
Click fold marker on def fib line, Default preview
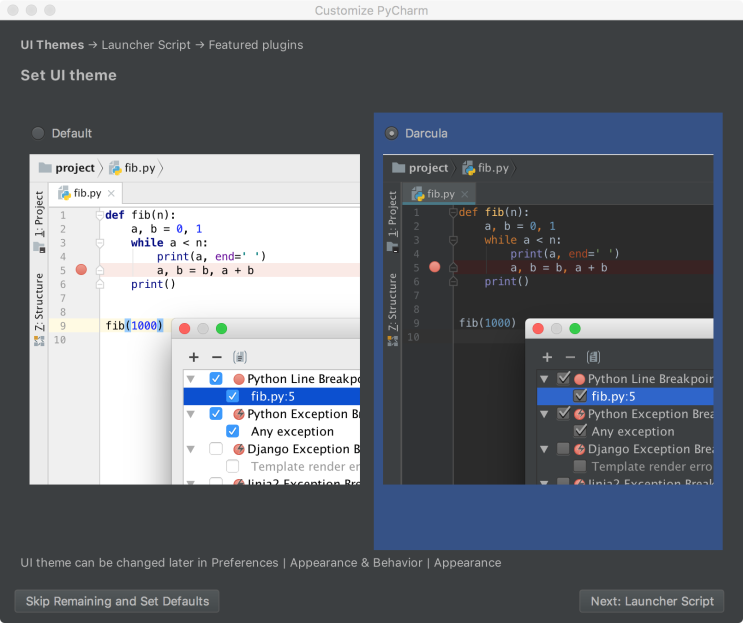[x=100, y=216]
